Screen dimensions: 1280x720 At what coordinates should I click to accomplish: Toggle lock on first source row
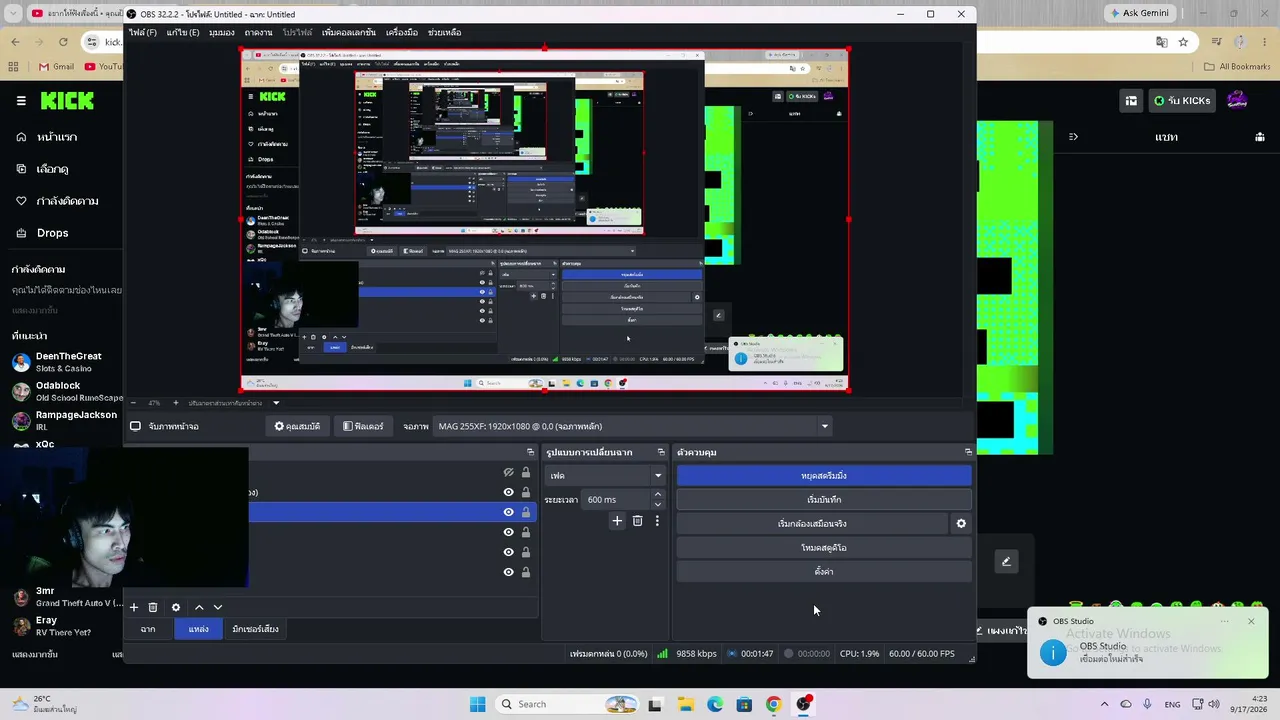(x=526, y=472)
